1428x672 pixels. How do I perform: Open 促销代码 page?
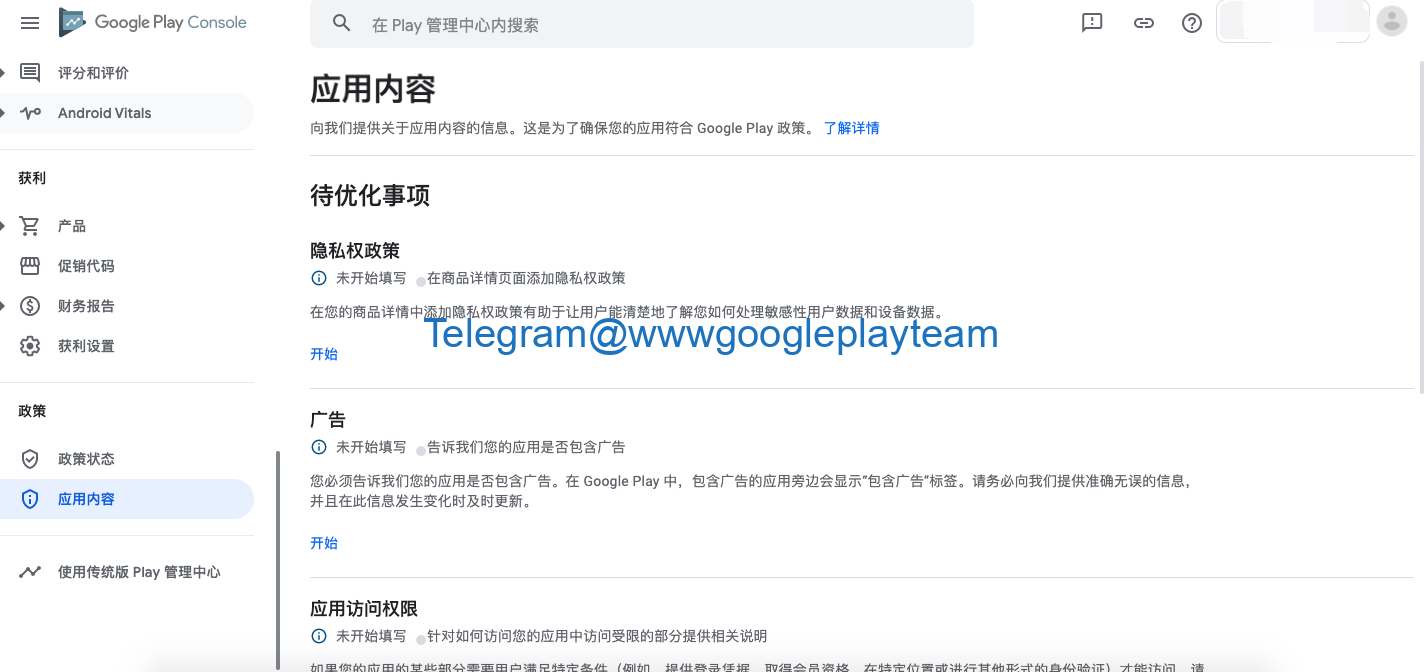[86, 266]
